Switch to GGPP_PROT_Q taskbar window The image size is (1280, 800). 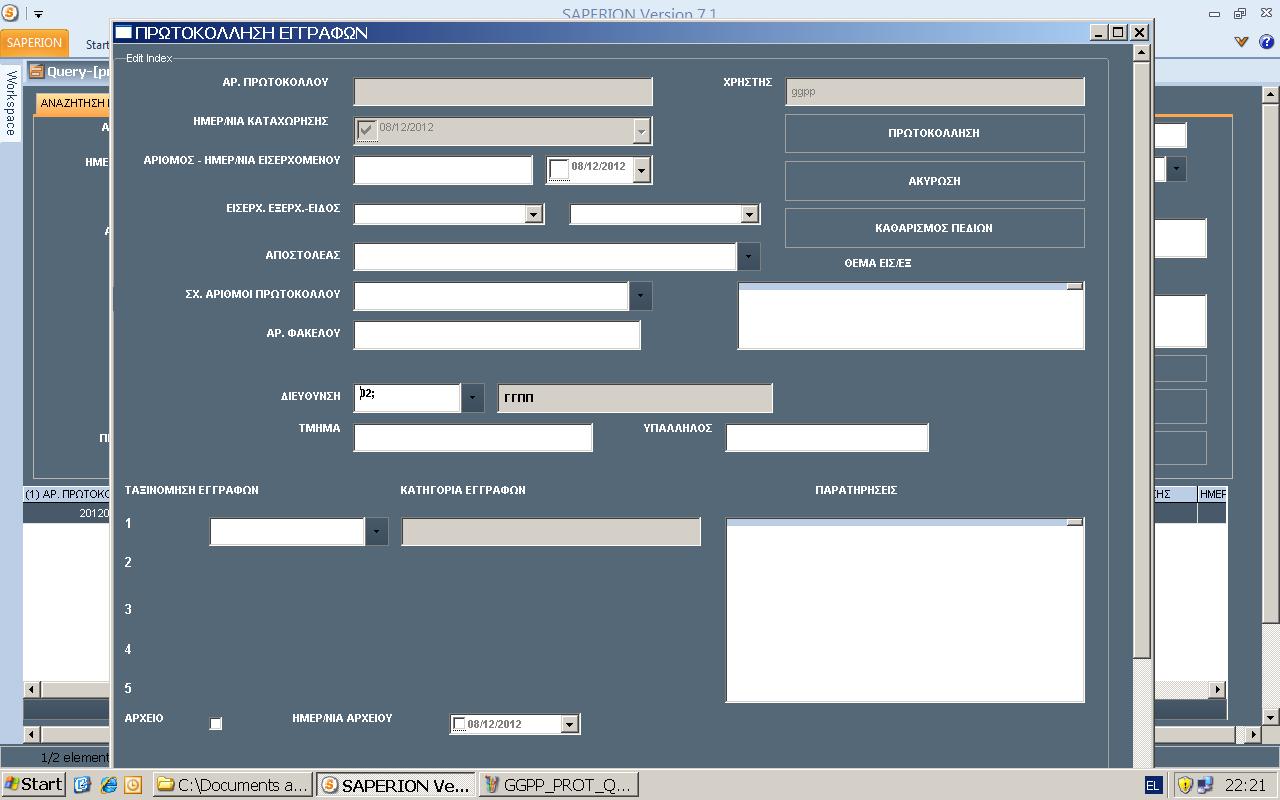click(557, 785)
